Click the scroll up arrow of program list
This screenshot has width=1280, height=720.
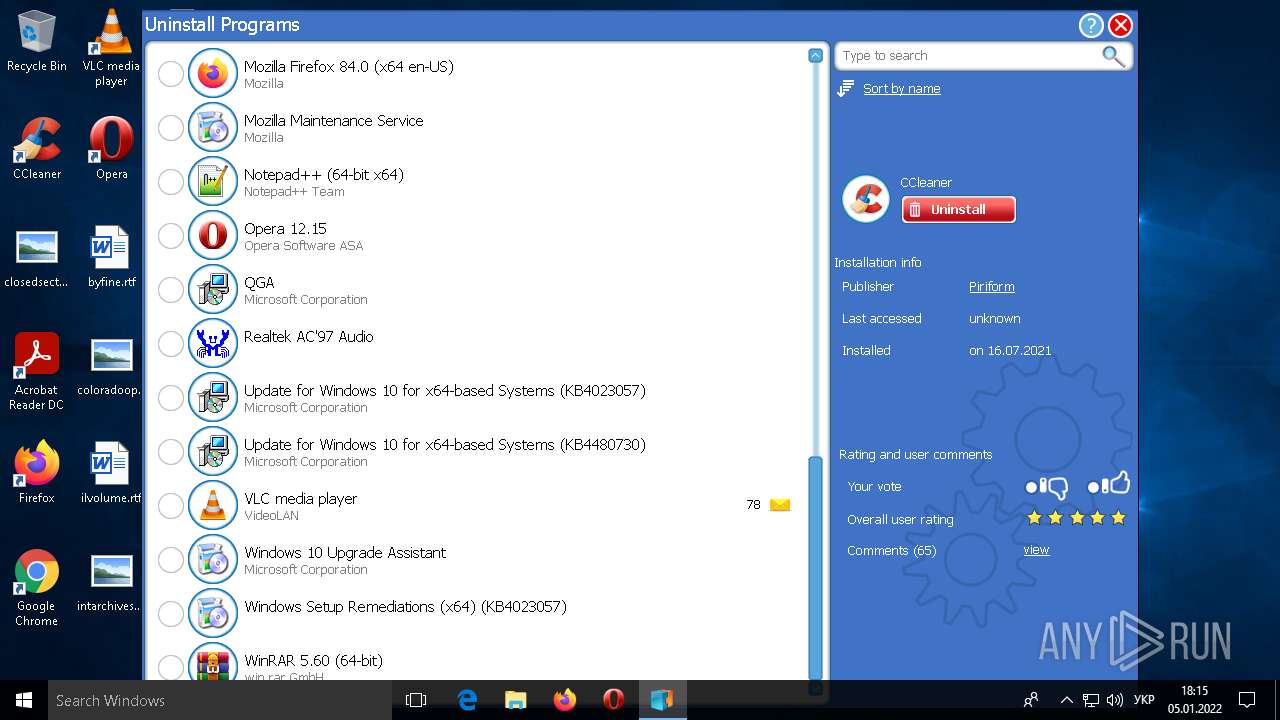815,56
